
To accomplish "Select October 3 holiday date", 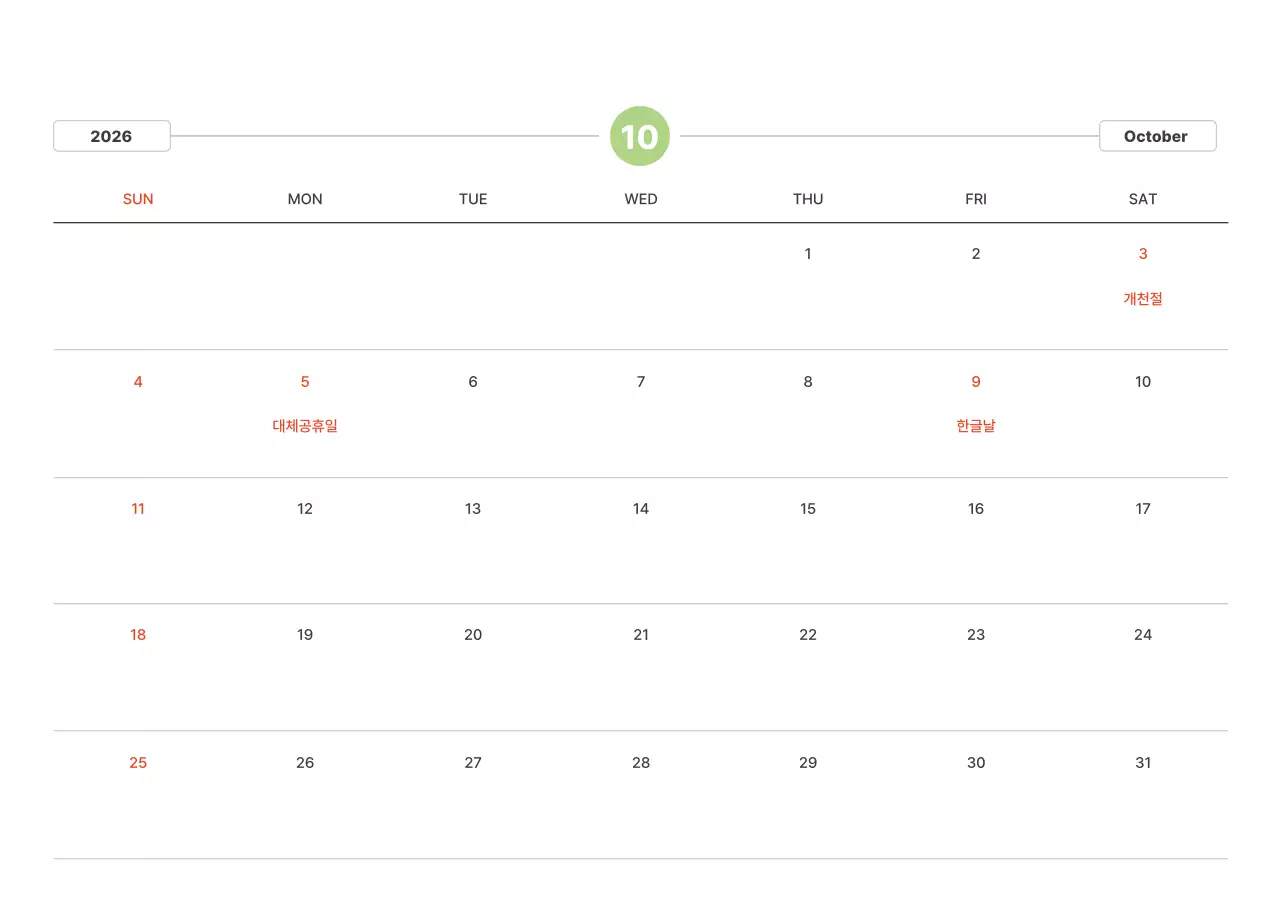I will 1143,254.
